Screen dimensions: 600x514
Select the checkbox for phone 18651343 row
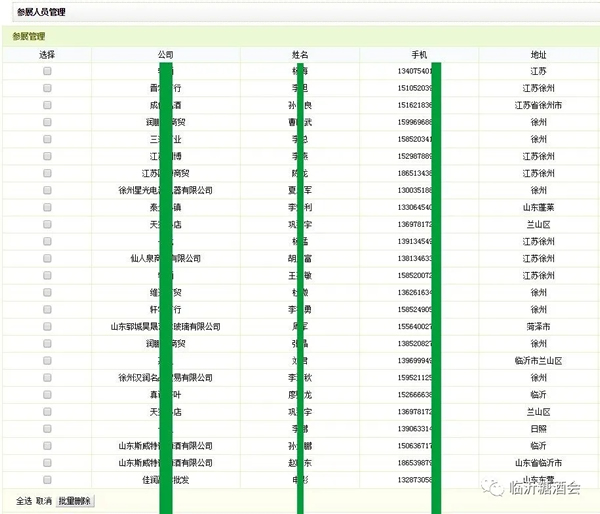[47, 173]
